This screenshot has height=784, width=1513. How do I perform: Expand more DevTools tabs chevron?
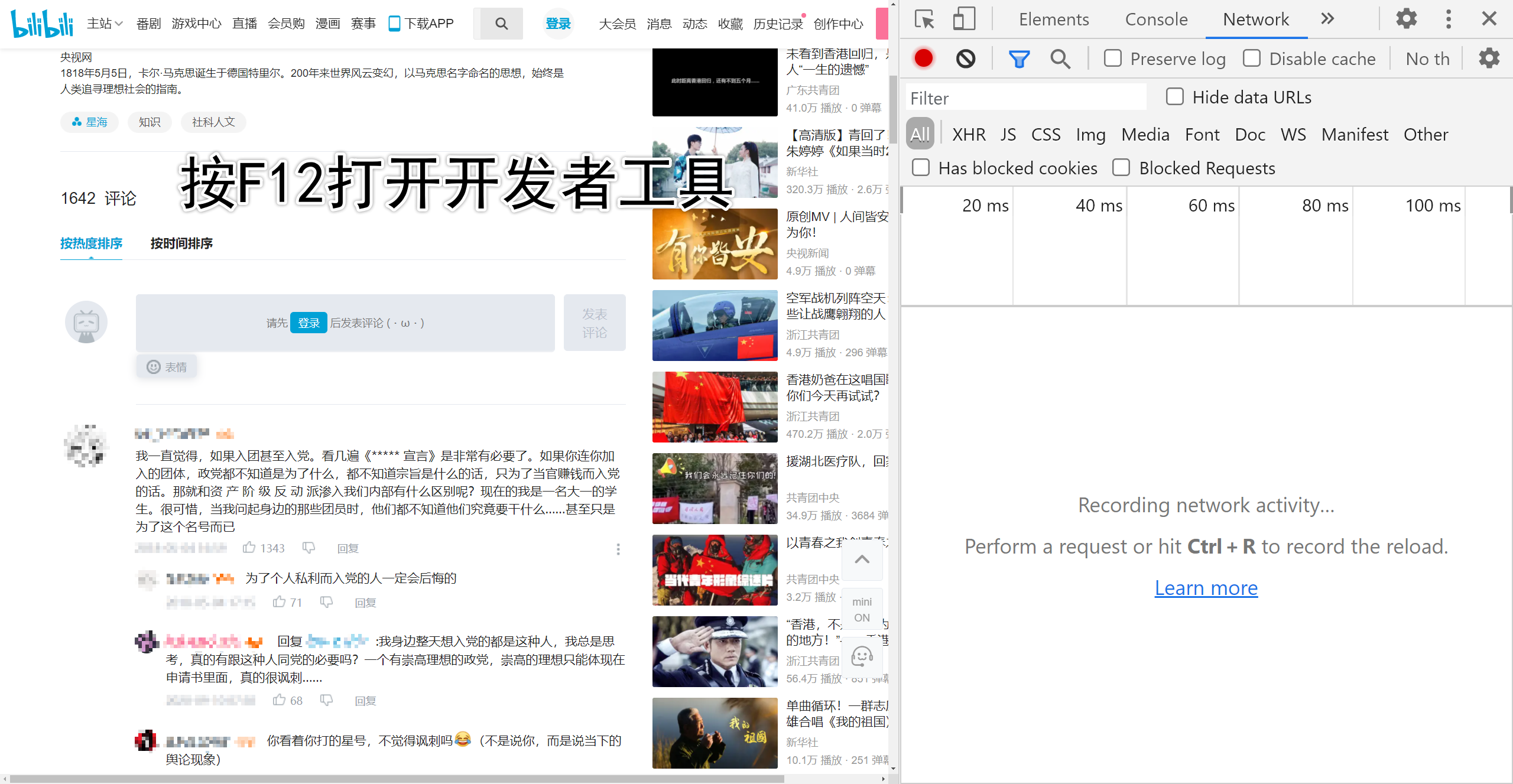click(x=1327, y=19)
